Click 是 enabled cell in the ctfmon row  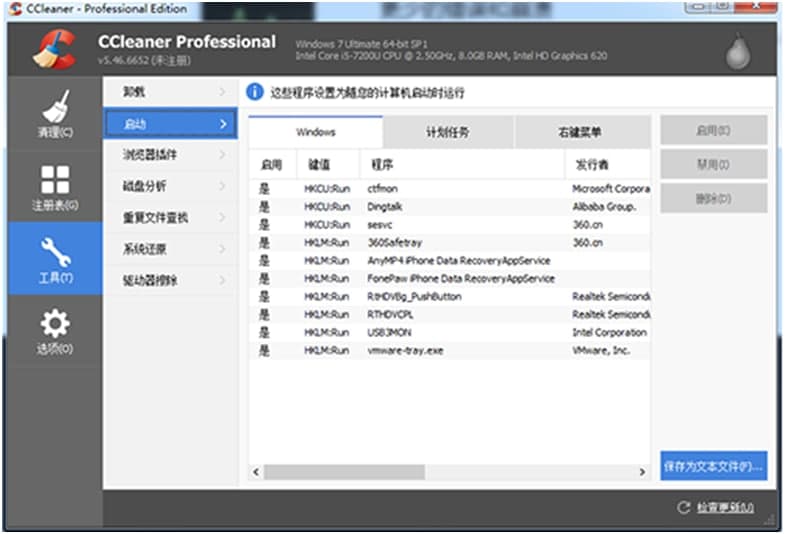coord(264,188)
